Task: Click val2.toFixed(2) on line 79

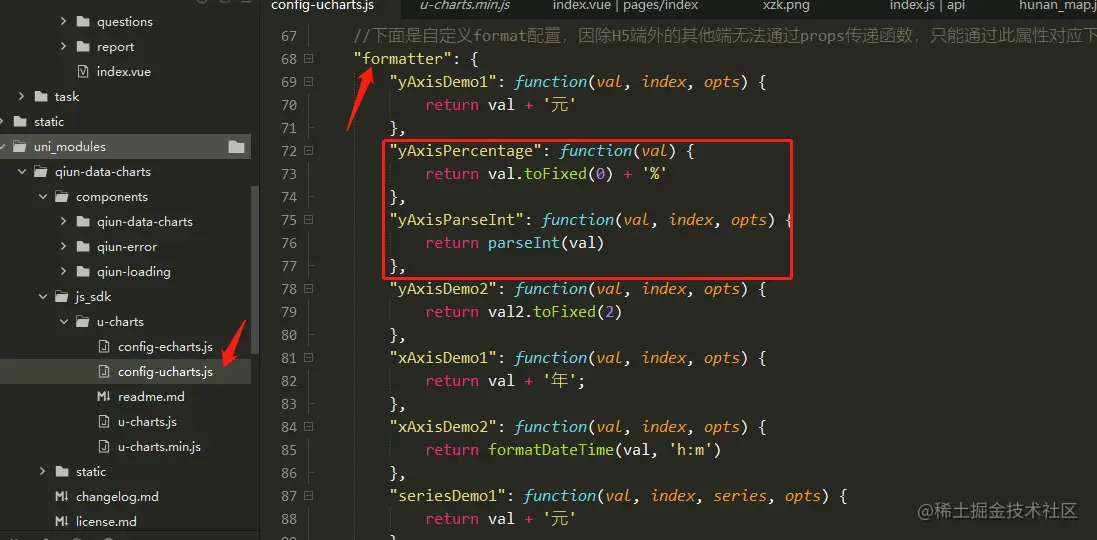Action: 555,312
